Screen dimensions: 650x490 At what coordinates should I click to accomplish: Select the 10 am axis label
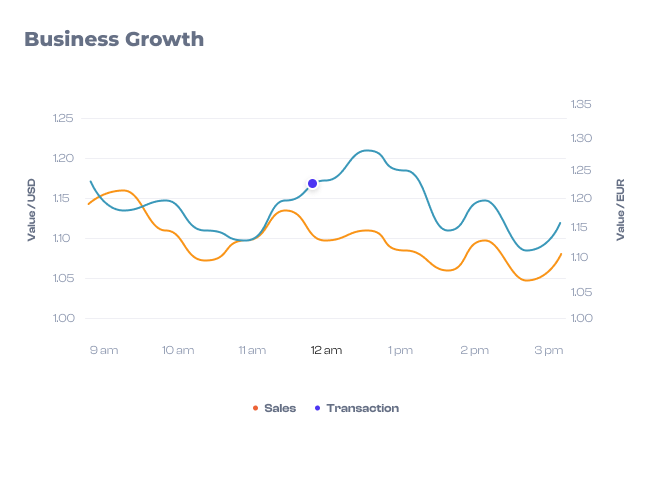click(178, 350)
